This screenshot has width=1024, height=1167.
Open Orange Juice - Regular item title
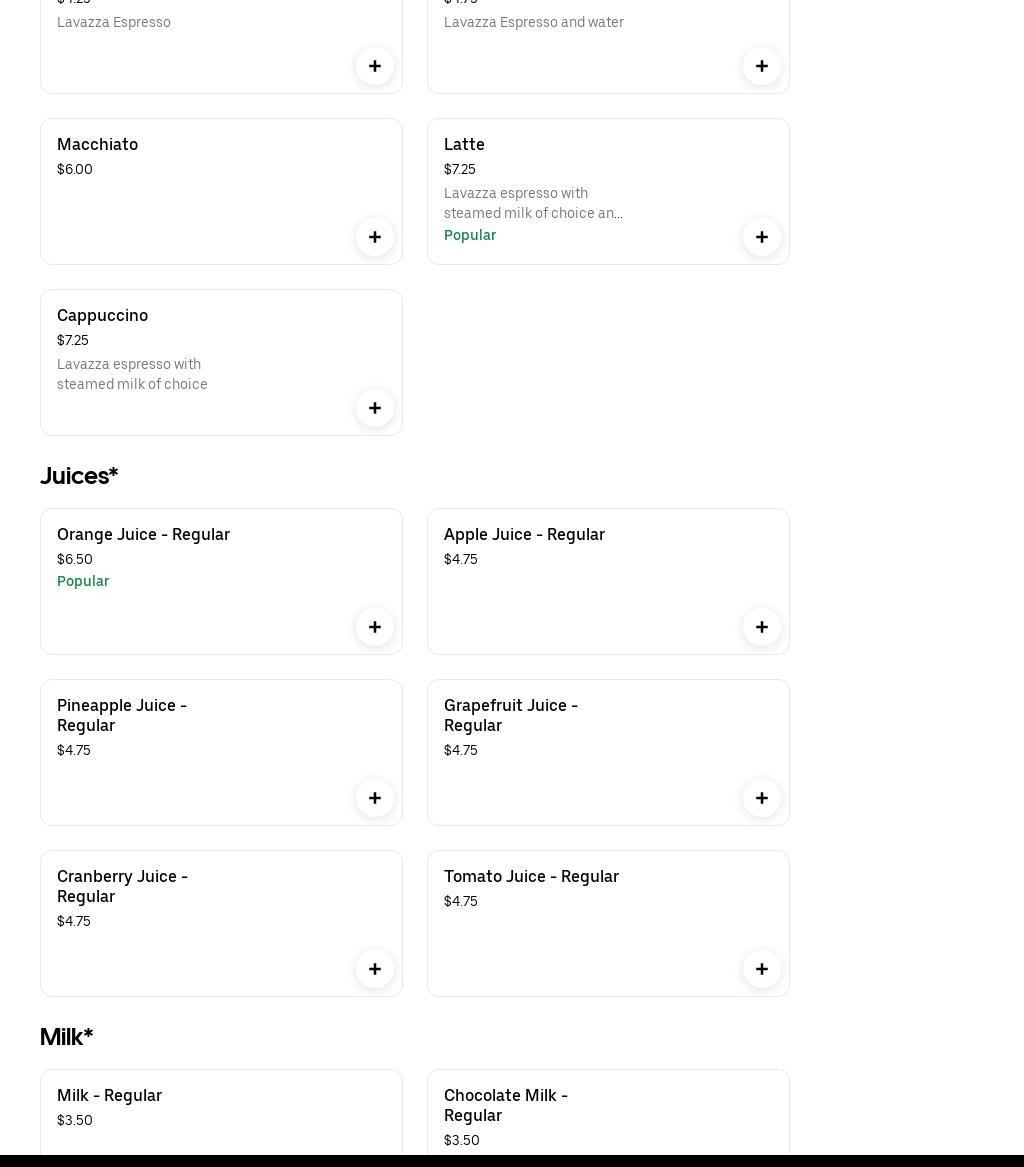point(143,534)
